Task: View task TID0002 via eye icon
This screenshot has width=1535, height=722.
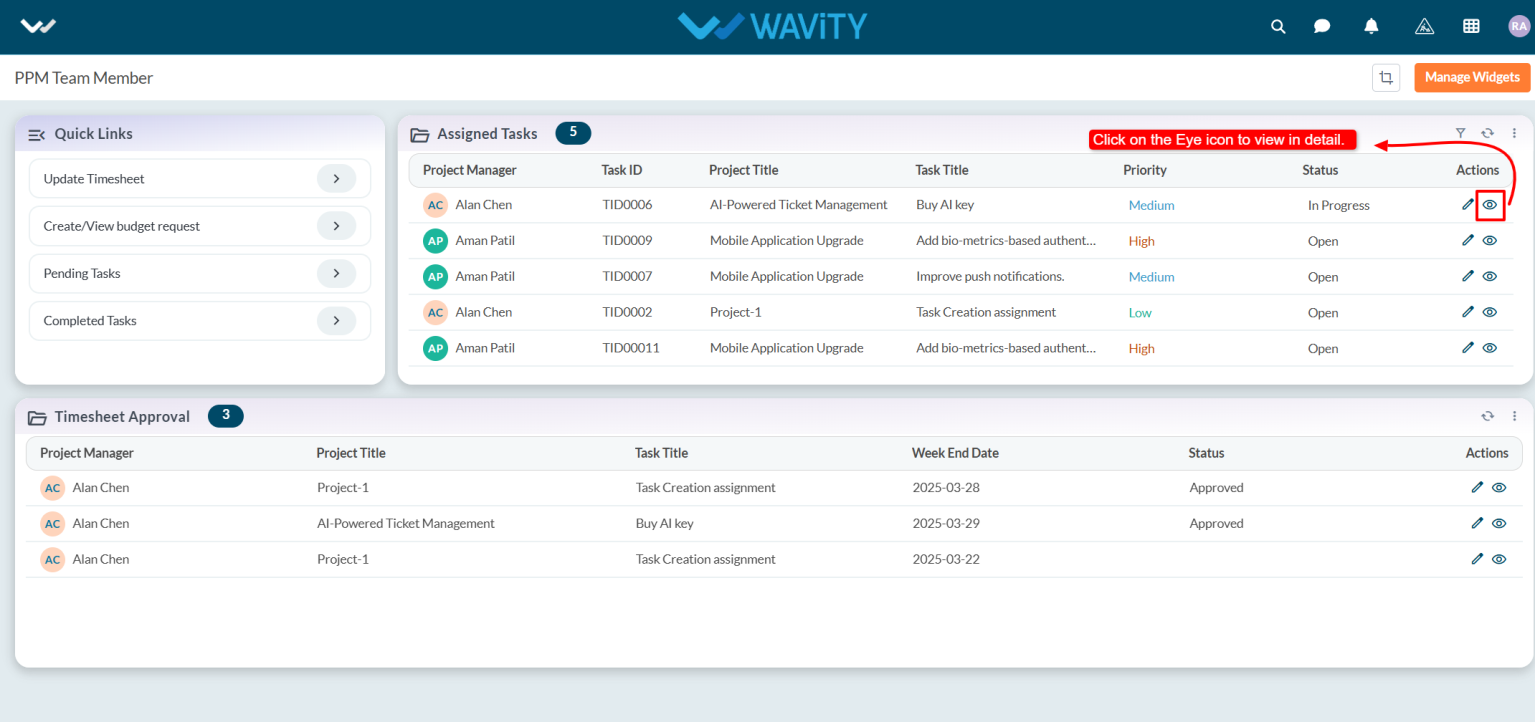Action: click(x=1490, y=312)
